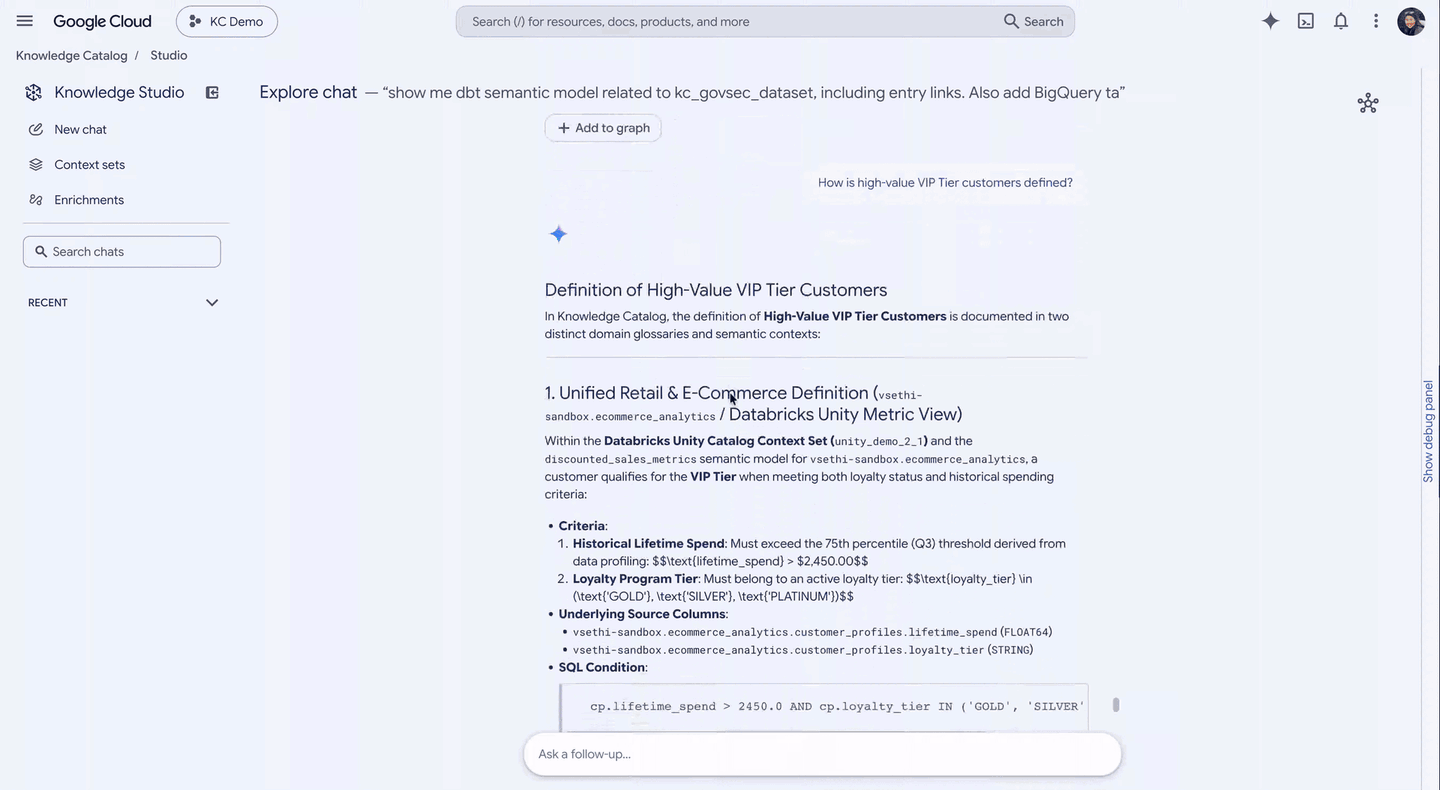
Task: Open the three-dot more options menu
Action: 1376,21
